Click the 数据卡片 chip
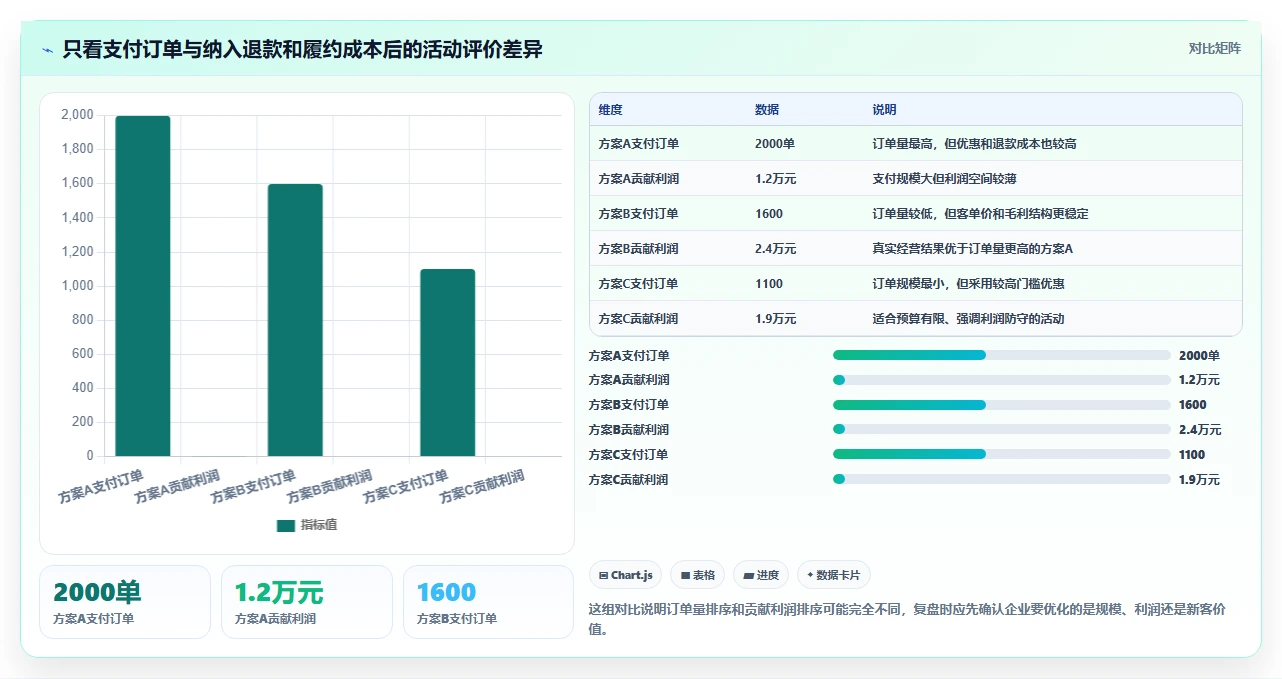This screenshot has height=679, width=1282. pyautogui.click(x=834, y=575)
